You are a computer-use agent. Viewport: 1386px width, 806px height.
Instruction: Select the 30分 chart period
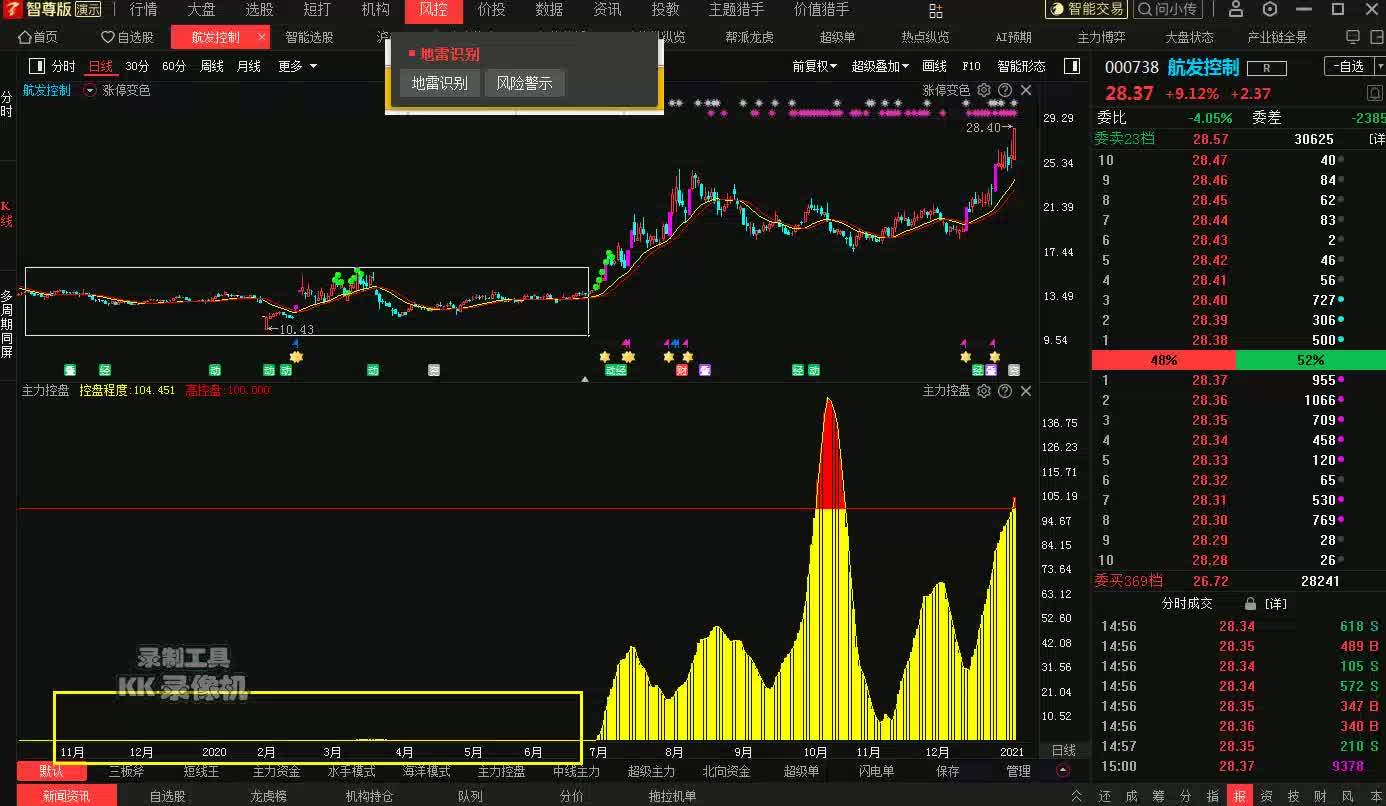tap(137, 66)
